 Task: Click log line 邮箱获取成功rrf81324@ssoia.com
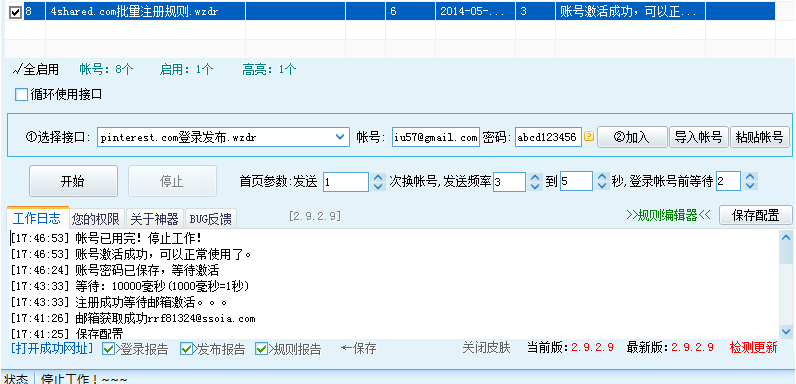coord(132,319)
